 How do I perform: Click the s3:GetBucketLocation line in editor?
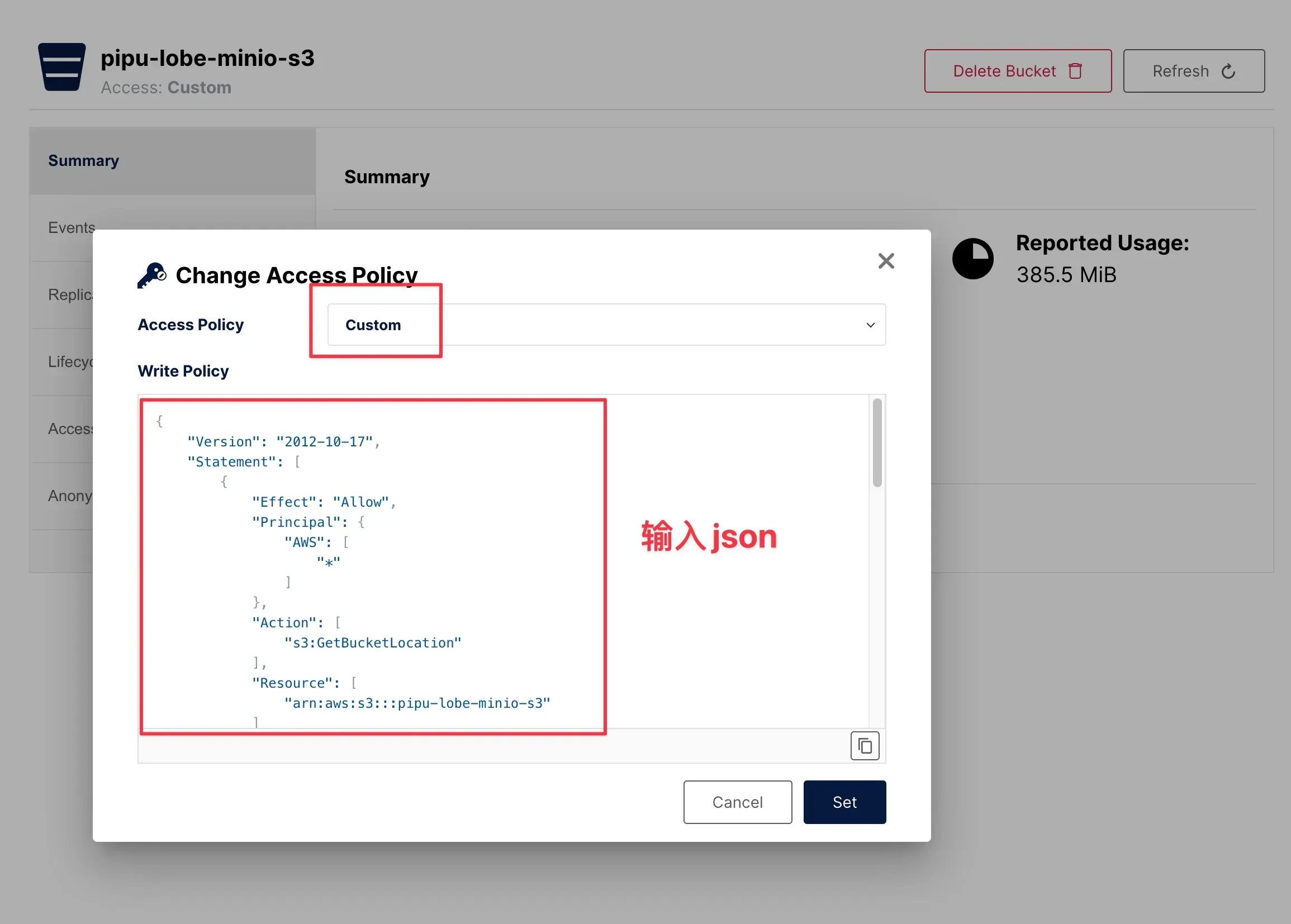(x=373, y=643)
